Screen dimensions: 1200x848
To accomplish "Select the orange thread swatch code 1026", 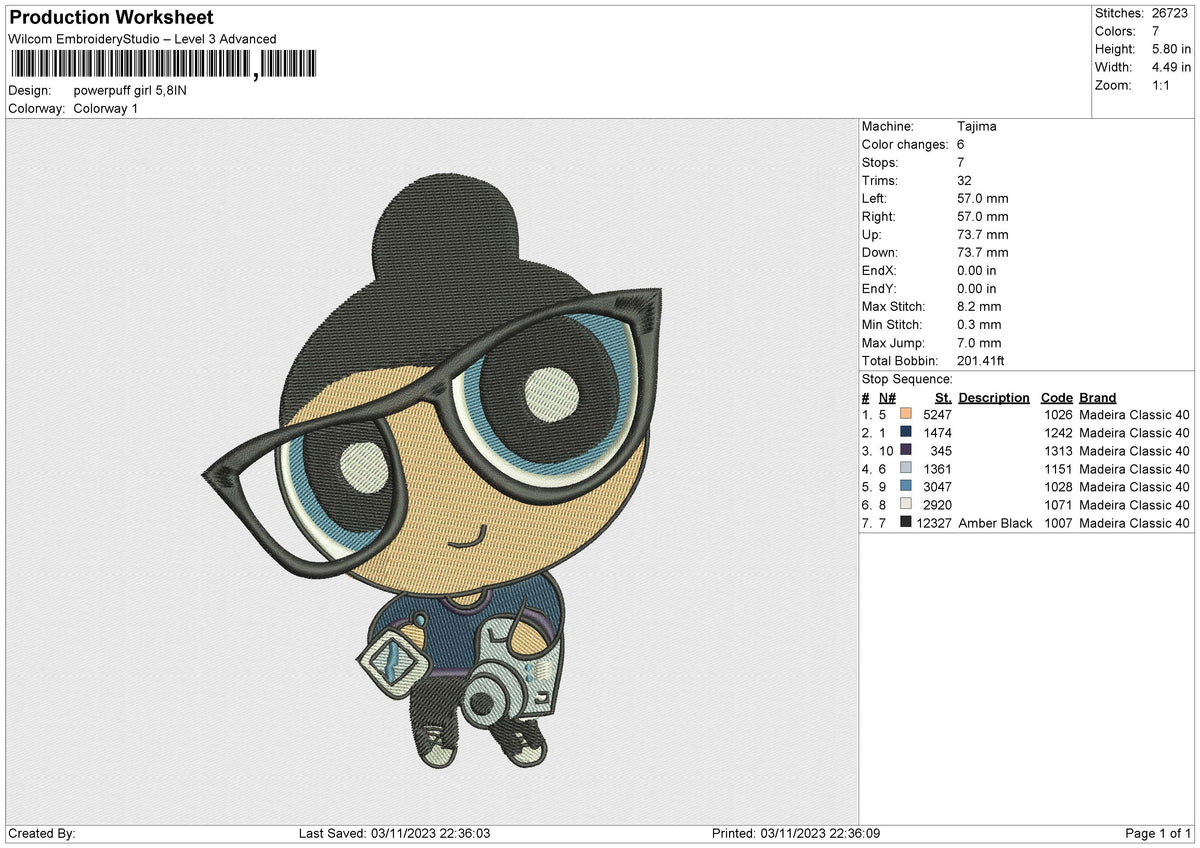I will 906,413.
